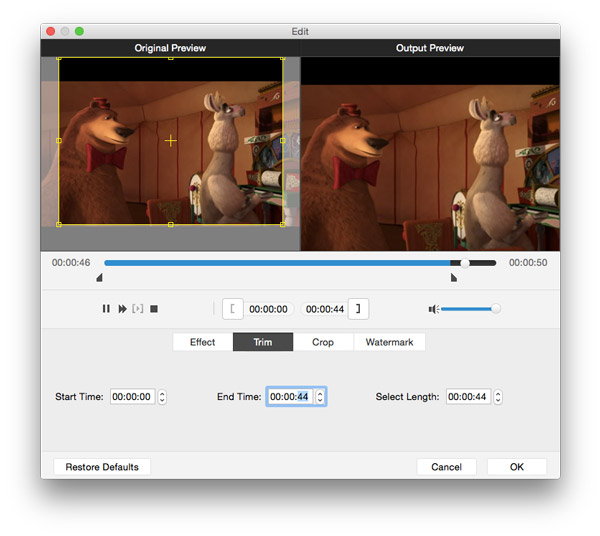Close the Edit window with red button
Viewport: 600px width, 536px height.
tap(51, 31)
